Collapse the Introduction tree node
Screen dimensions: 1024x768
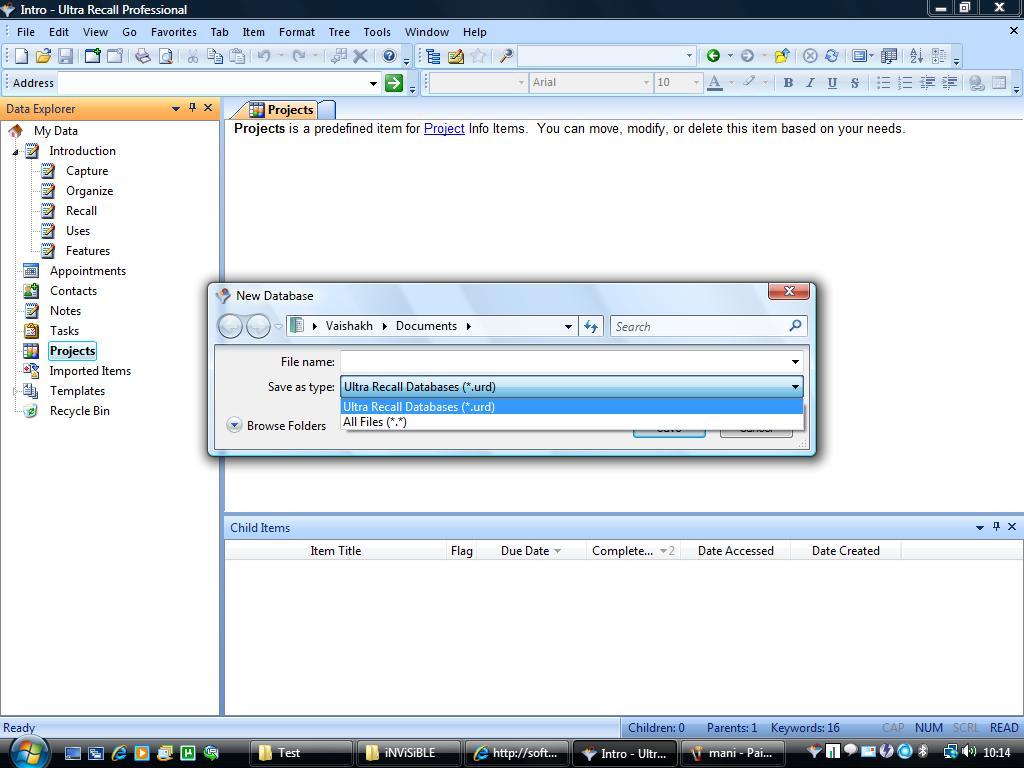tap(15, 152)
